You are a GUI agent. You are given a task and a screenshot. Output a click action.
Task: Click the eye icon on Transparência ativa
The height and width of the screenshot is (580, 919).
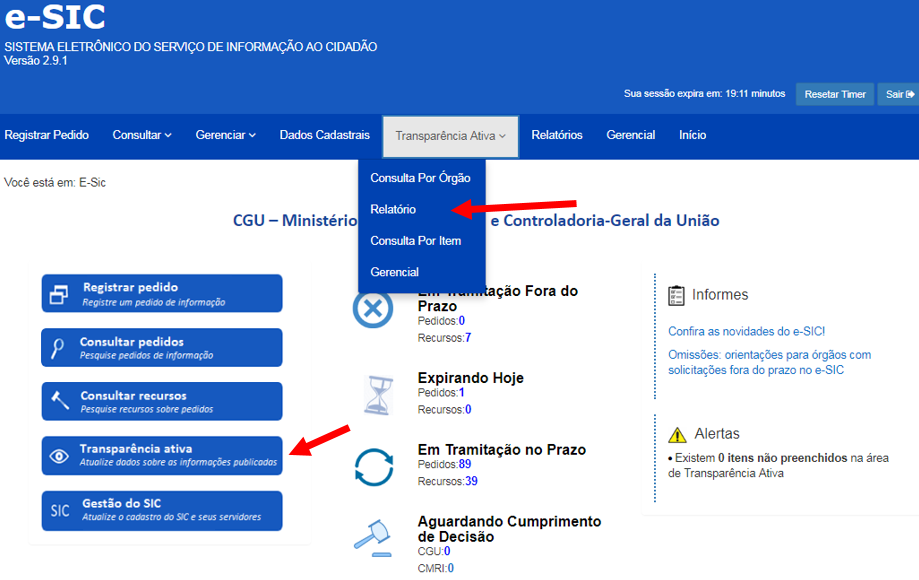pyautogui.click(x=59, y=456)
